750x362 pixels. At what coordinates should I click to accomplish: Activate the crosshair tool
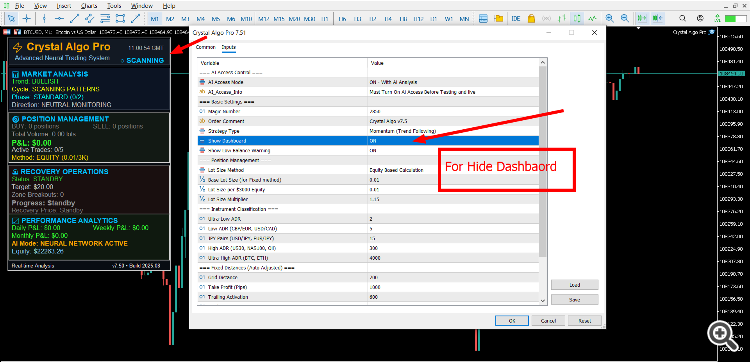click(x=27, y=19)
